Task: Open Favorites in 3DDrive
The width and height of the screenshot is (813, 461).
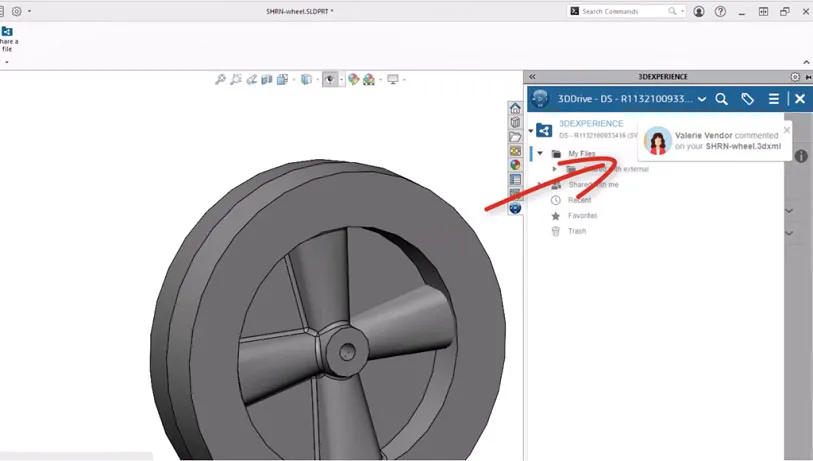Action: tap(582, 216)
